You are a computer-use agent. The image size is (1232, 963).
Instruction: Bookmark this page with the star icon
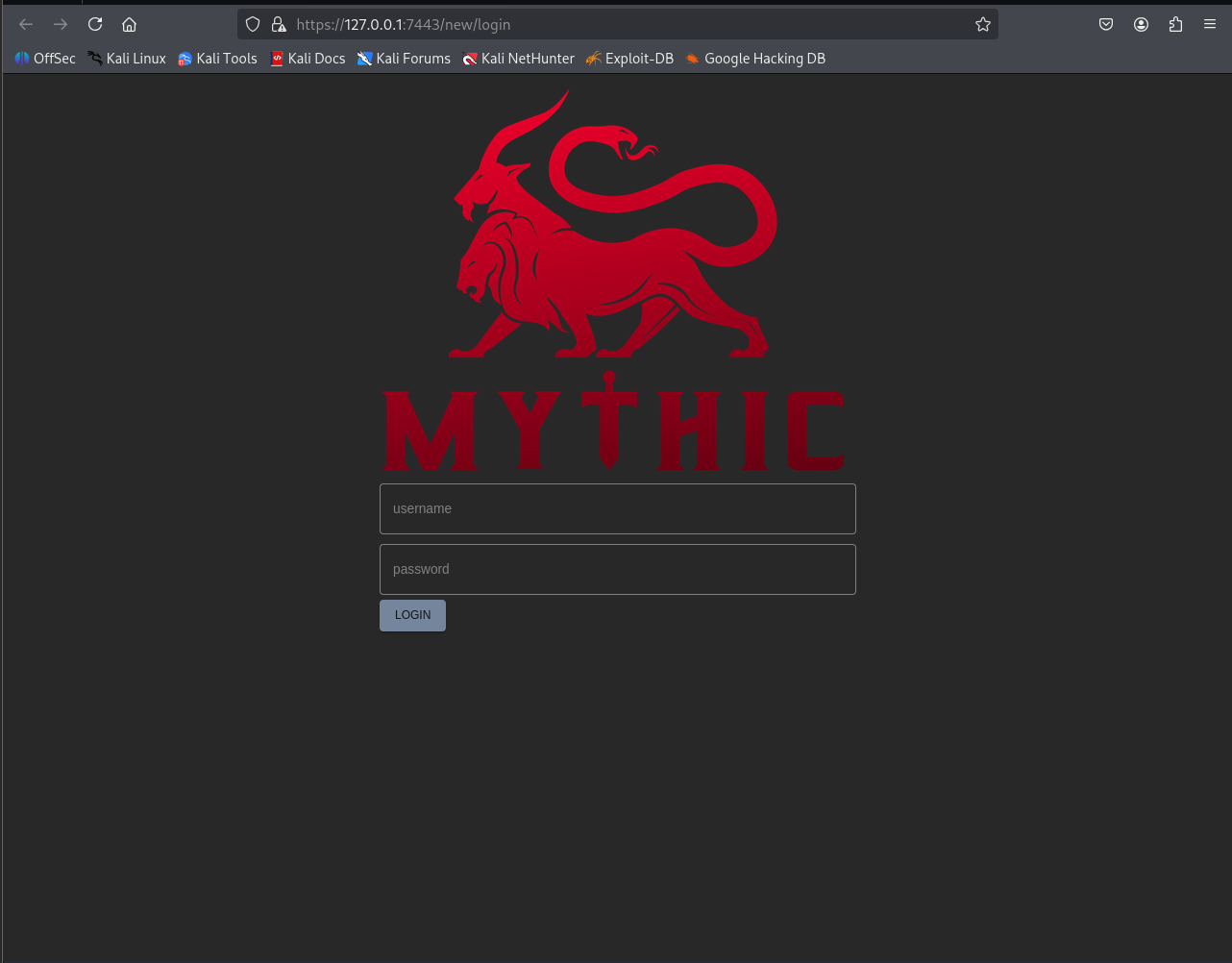(x=982, y=24)
